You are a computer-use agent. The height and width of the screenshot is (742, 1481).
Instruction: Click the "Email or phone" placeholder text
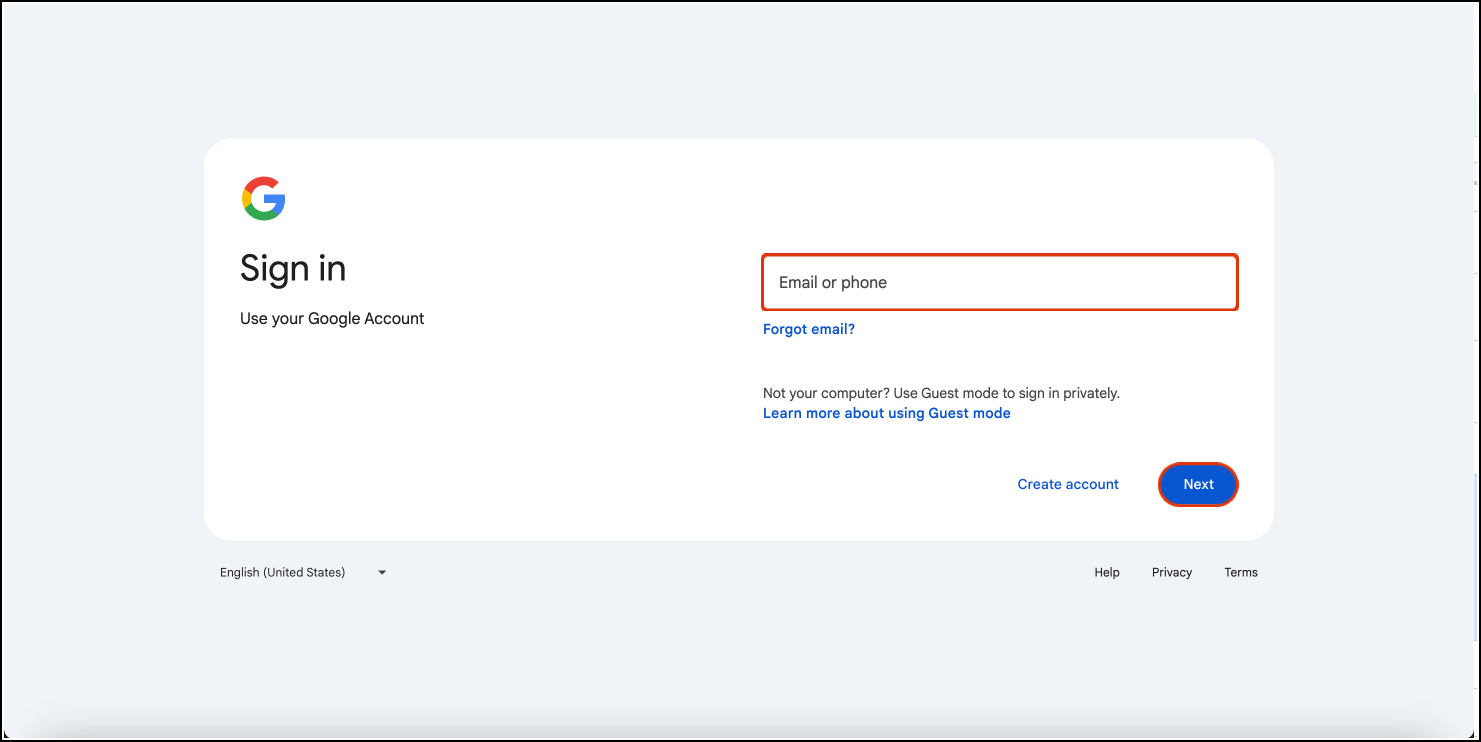tap(833, 282)
